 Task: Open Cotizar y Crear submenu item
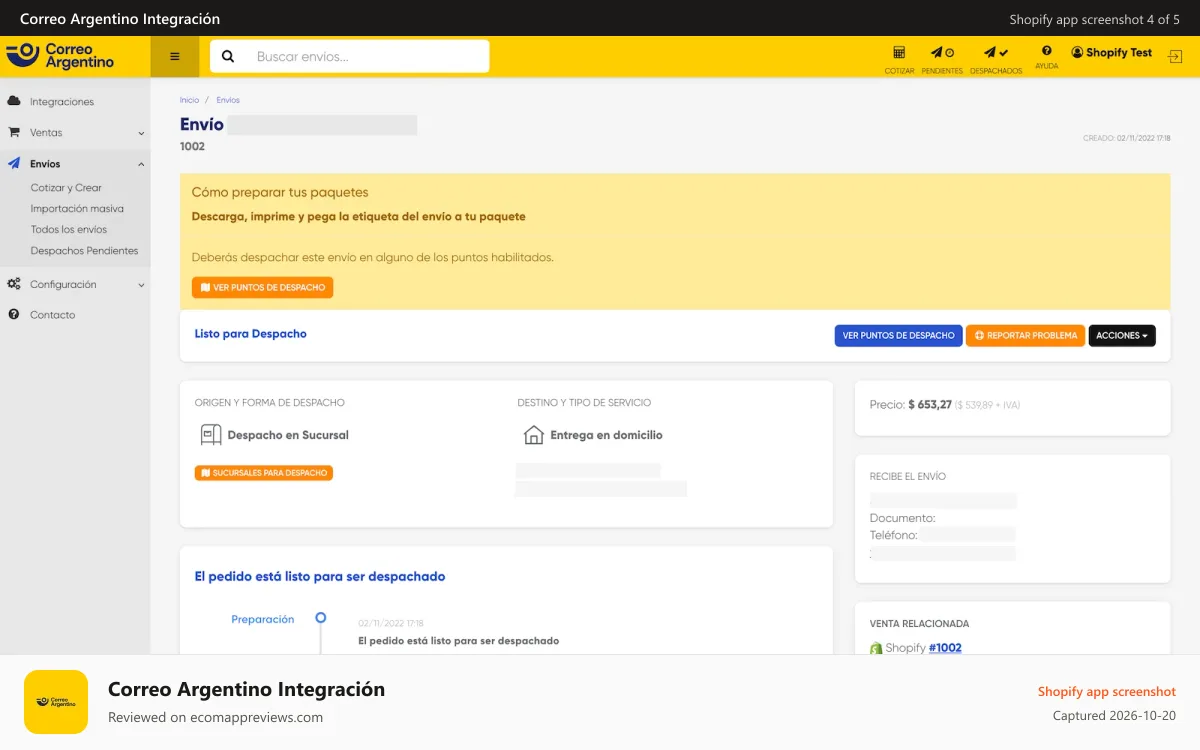pyautogui.click(x=66, y=188)
